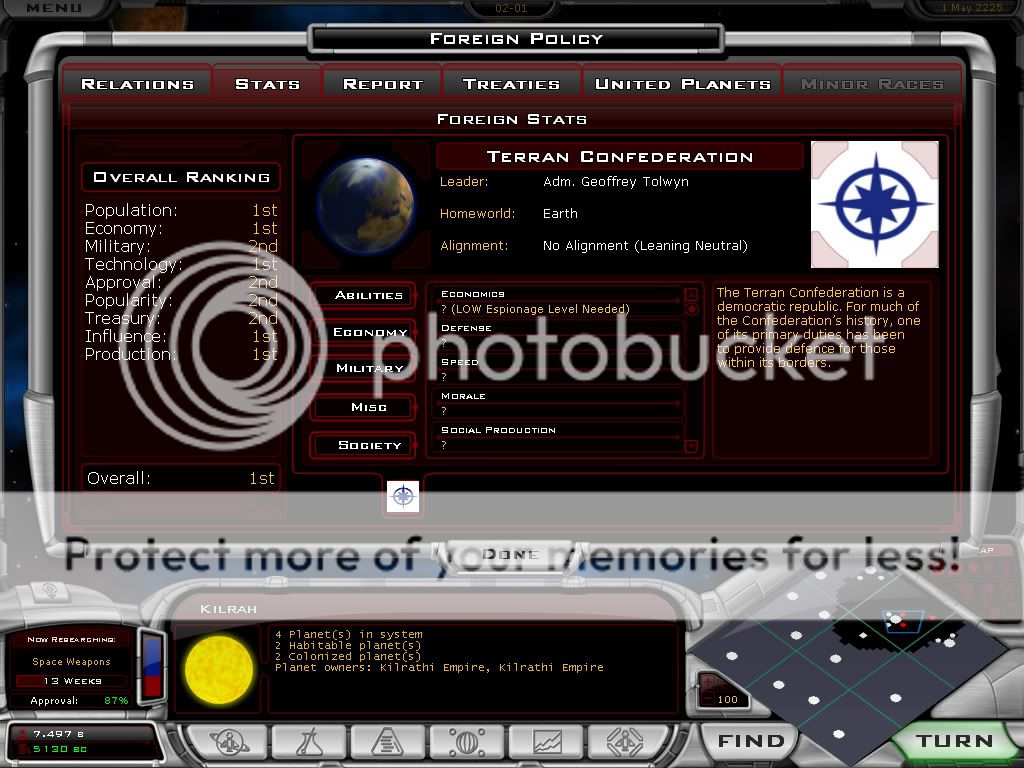Screen dimensions: 1024x768
Task: Click the Find button
Action: pyautogui.click(x=751, y=741)
